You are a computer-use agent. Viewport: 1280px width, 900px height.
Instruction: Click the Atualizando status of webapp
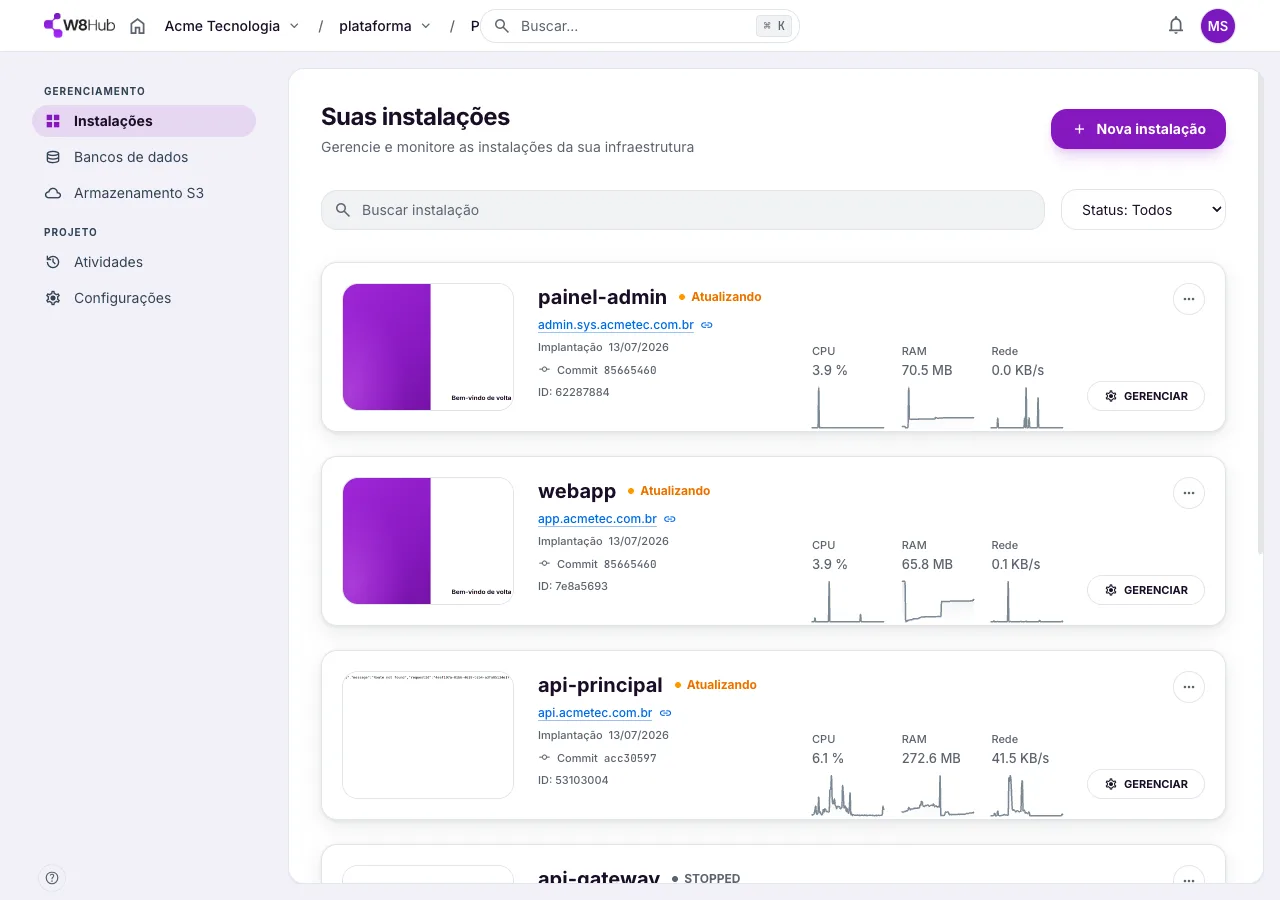click(x=669, y=491)
